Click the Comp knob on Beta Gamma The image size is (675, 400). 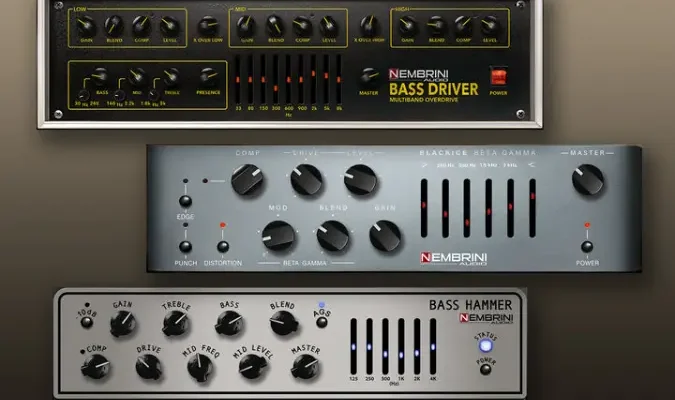click(x=247, y=180)
